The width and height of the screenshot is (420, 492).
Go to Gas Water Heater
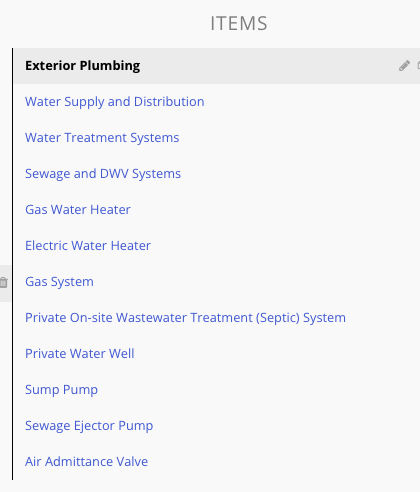(x=78, y=210)
